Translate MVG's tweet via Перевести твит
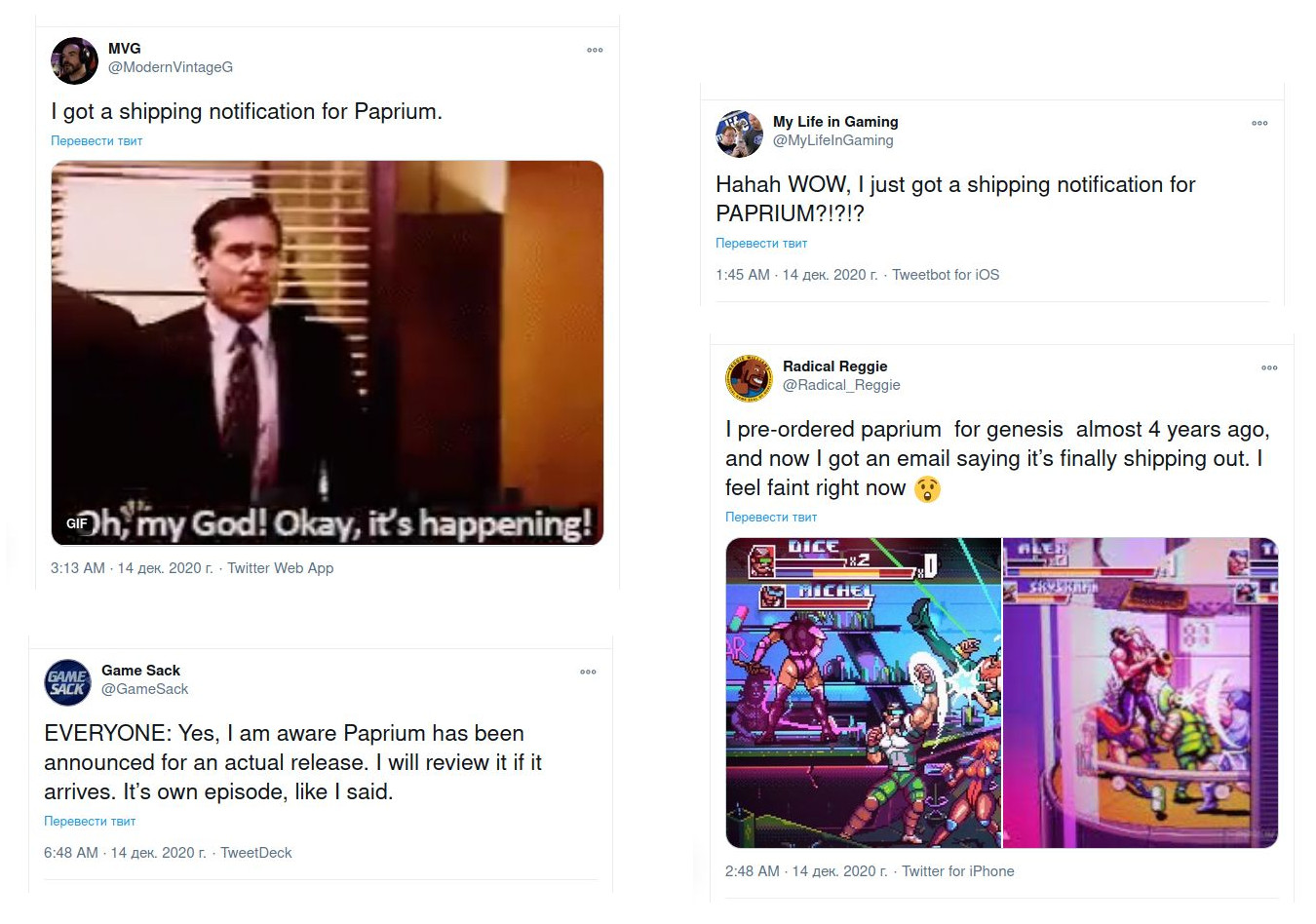Image resolution: width=1316 pixels, height=924 pixels. click(x=97, y=141)
